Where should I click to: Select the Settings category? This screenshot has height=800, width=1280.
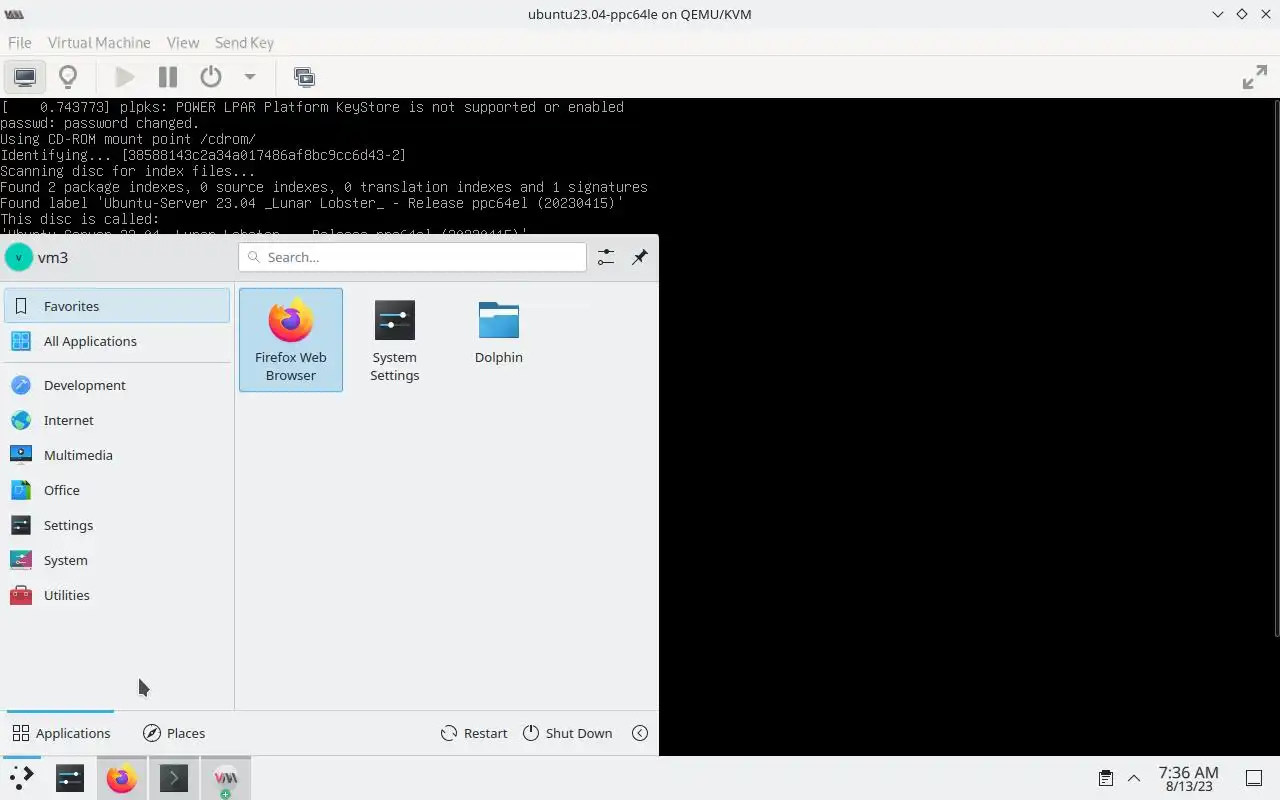point(117,525)
